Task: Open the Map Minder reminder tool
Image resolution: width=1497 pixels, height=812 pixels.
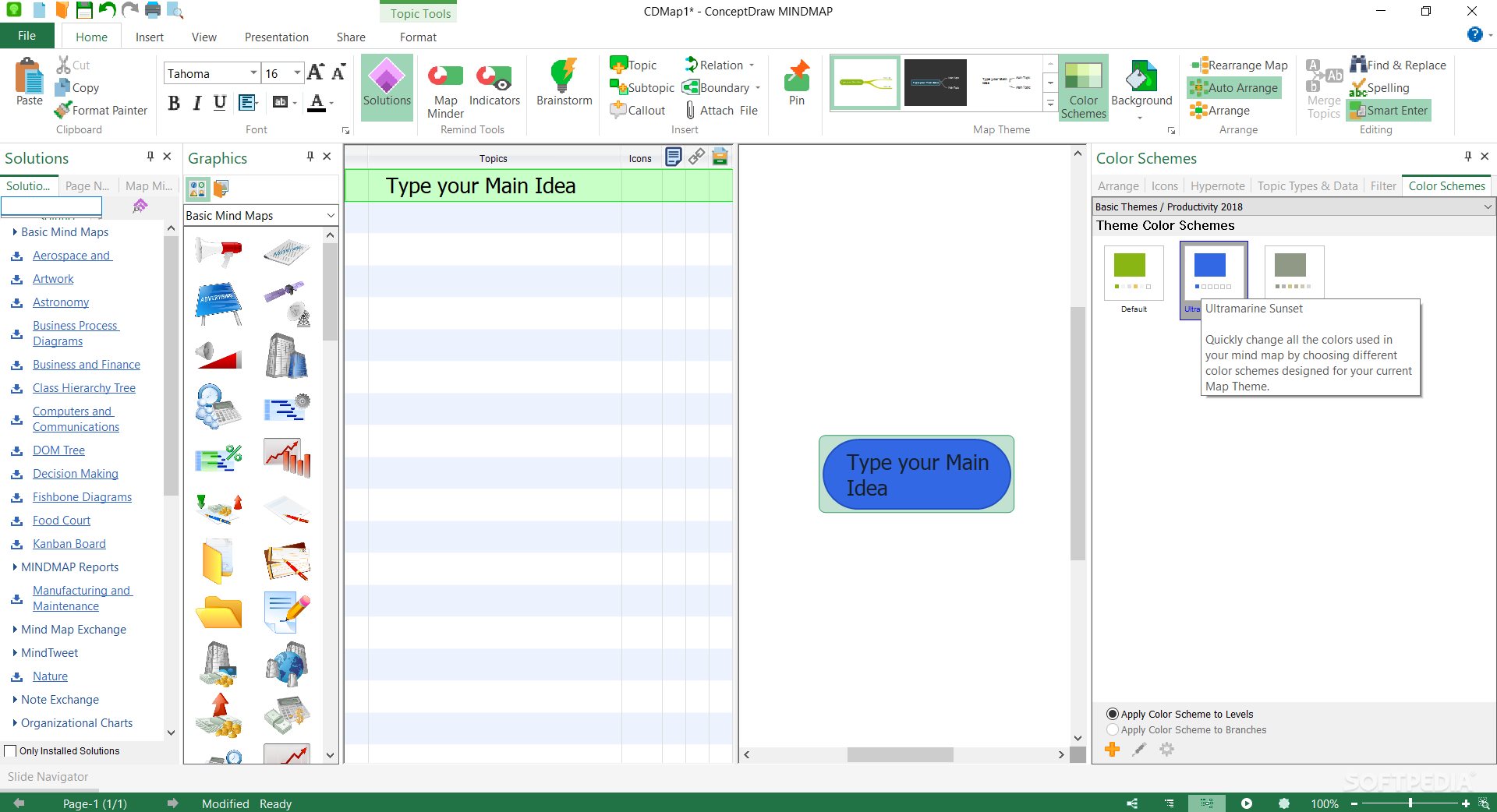Action: coord(446,90)
